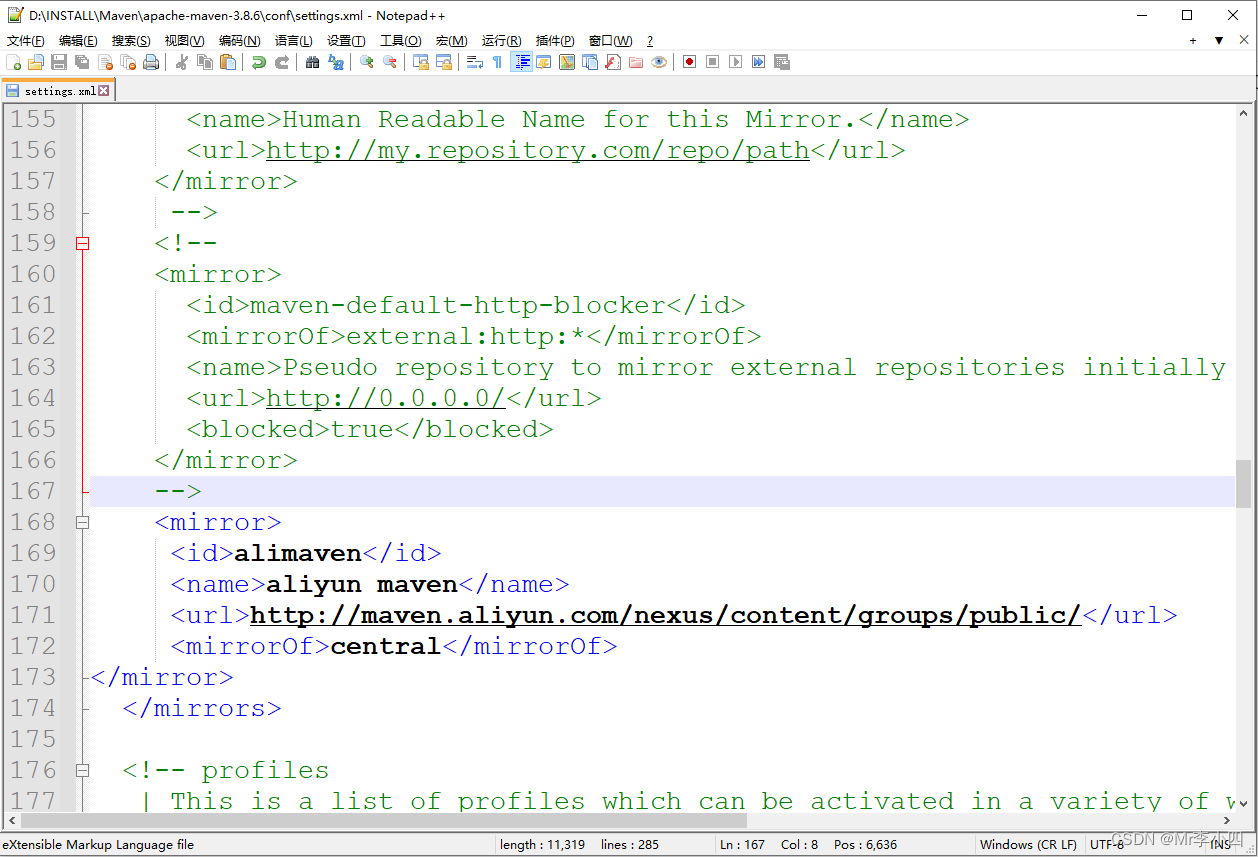1258x857 pixels.
Task: Start recording a macro
Action: pos(689,62)
